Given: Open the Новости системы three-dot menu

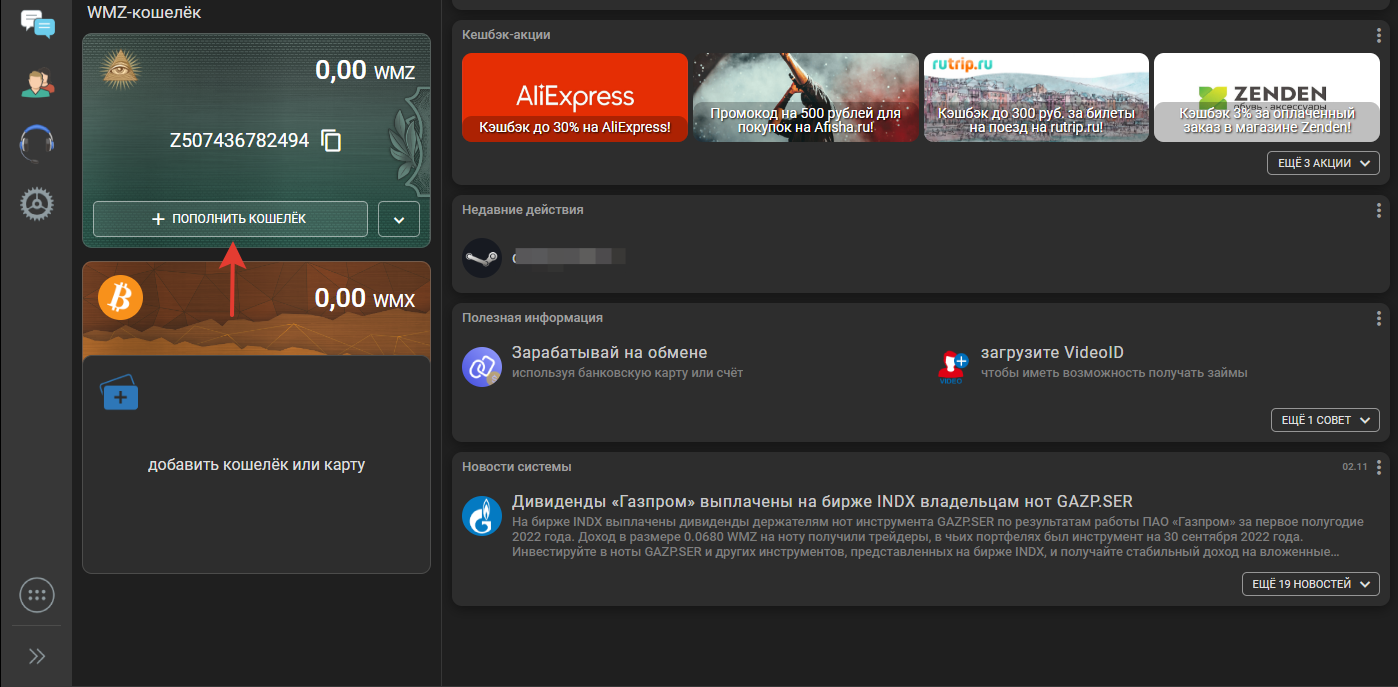Looking at the screenshot, I should tap(1379, 467).
